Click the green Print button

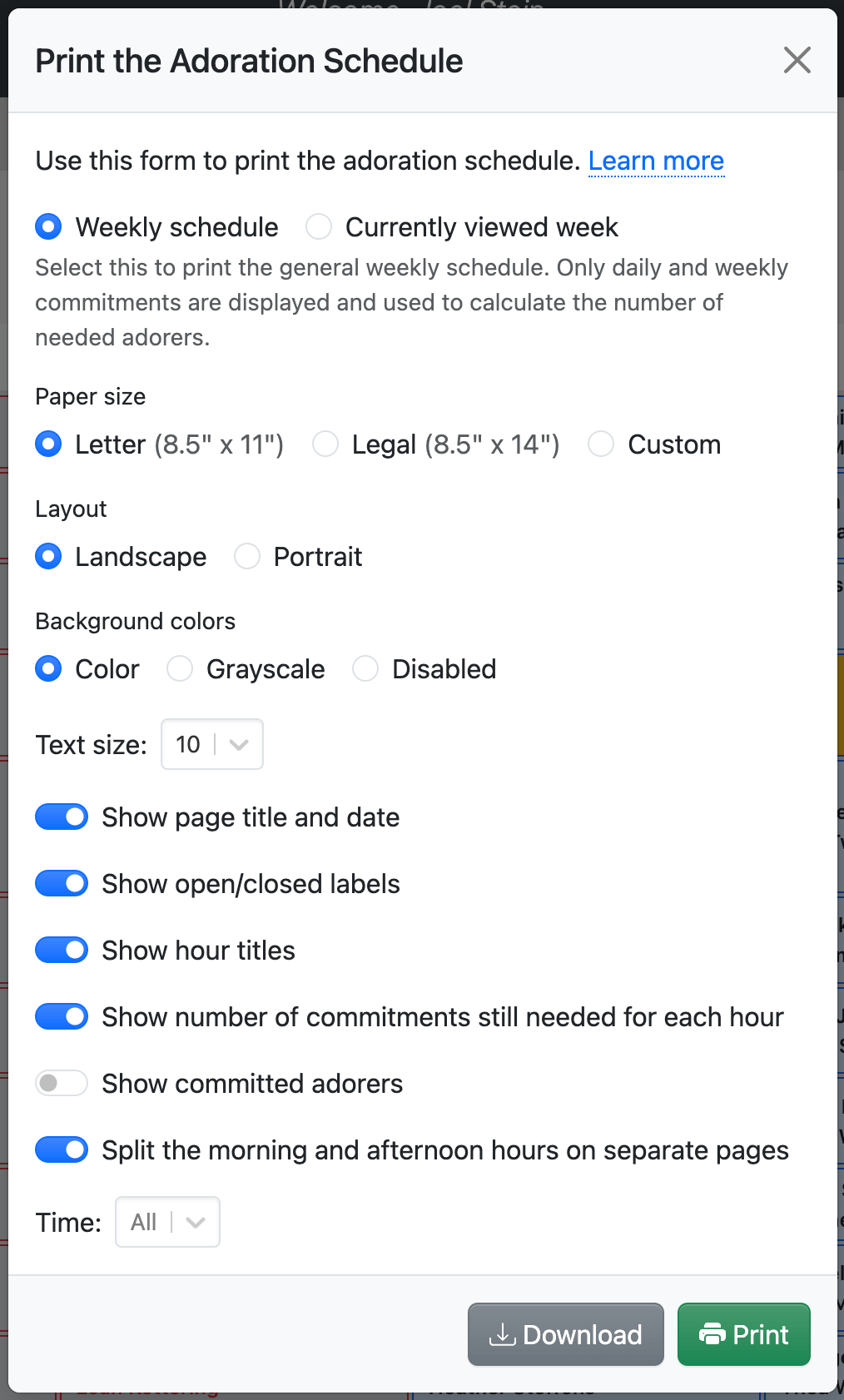[743, 1334]
